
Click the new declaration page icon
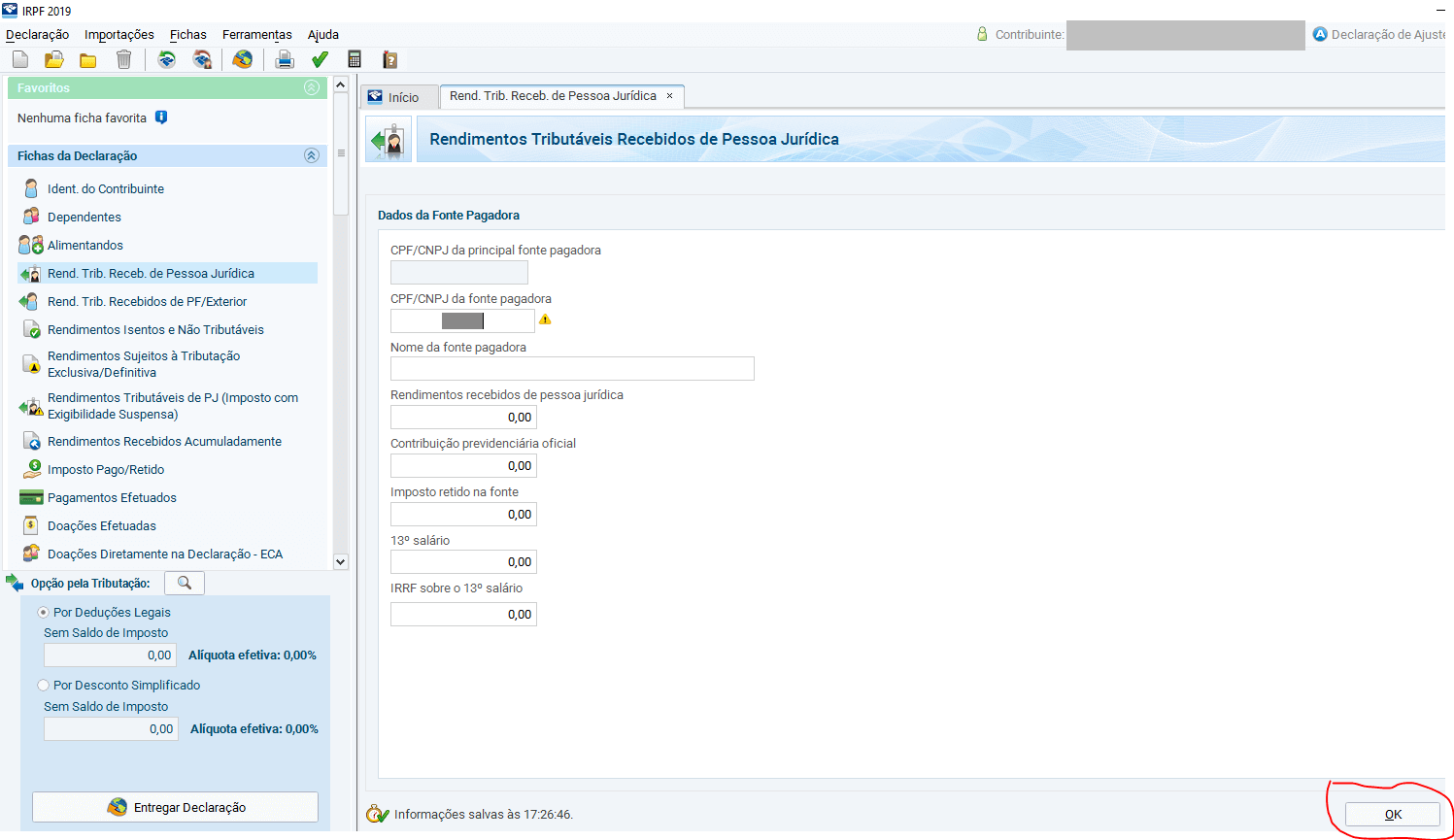click(20, 60)
